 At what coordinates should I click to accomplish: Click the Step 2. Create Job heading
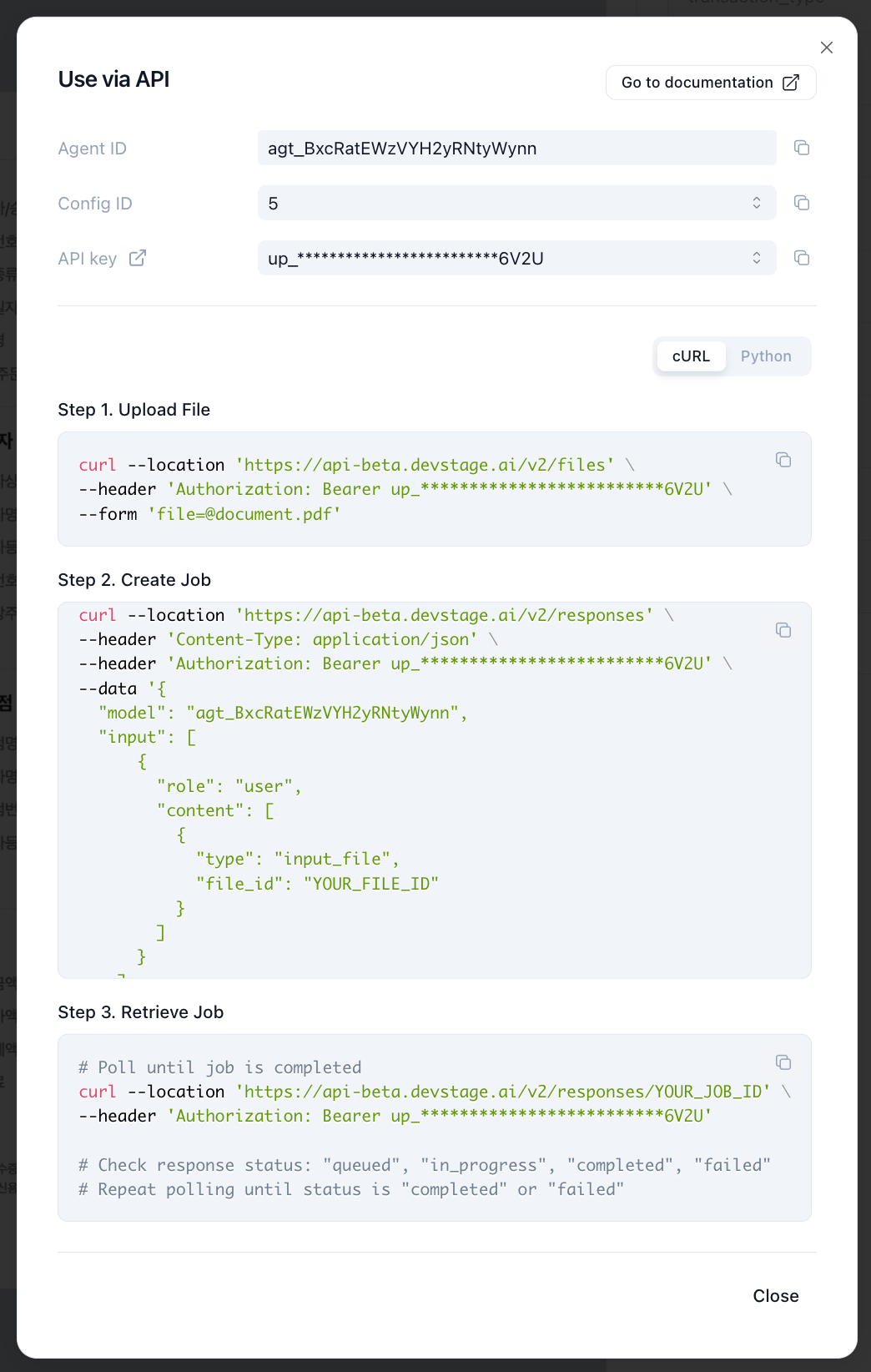point(134,580)
